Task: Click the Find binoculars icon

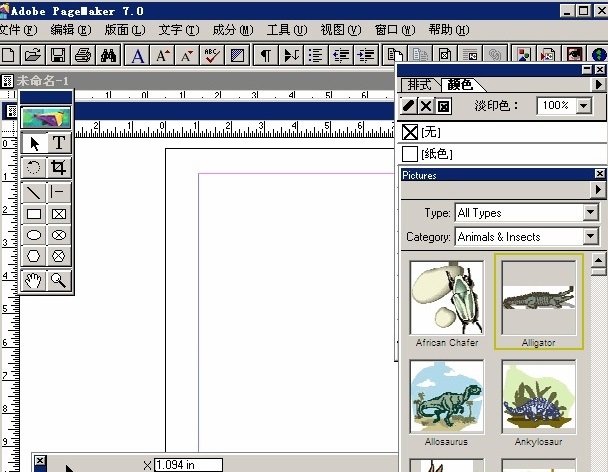Action: tap(110, 55)
